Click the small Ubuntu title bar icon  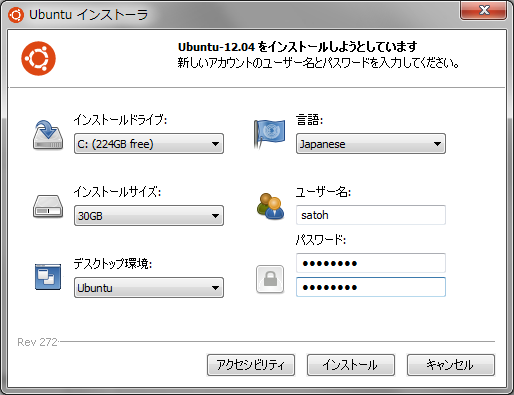click(16, 15)
